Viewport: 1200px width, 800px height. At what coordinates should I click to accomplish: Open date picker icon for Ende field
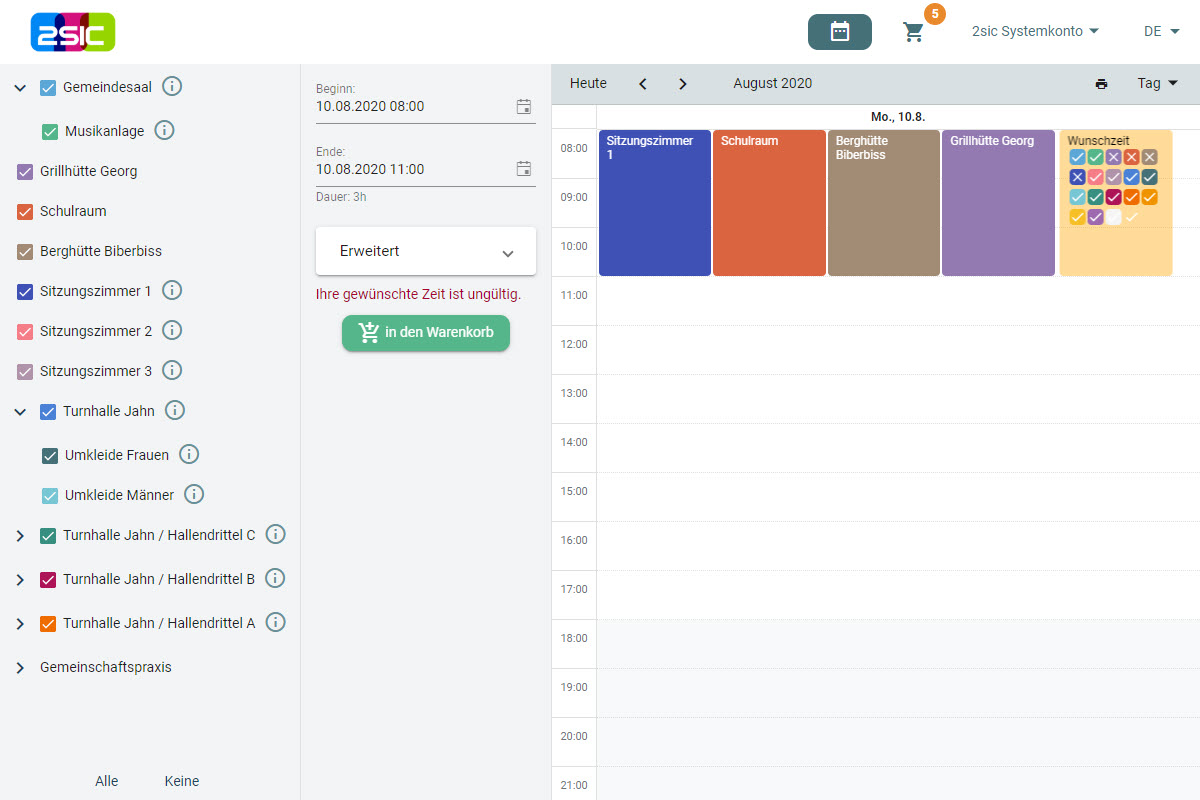click(x=523, y=169)
